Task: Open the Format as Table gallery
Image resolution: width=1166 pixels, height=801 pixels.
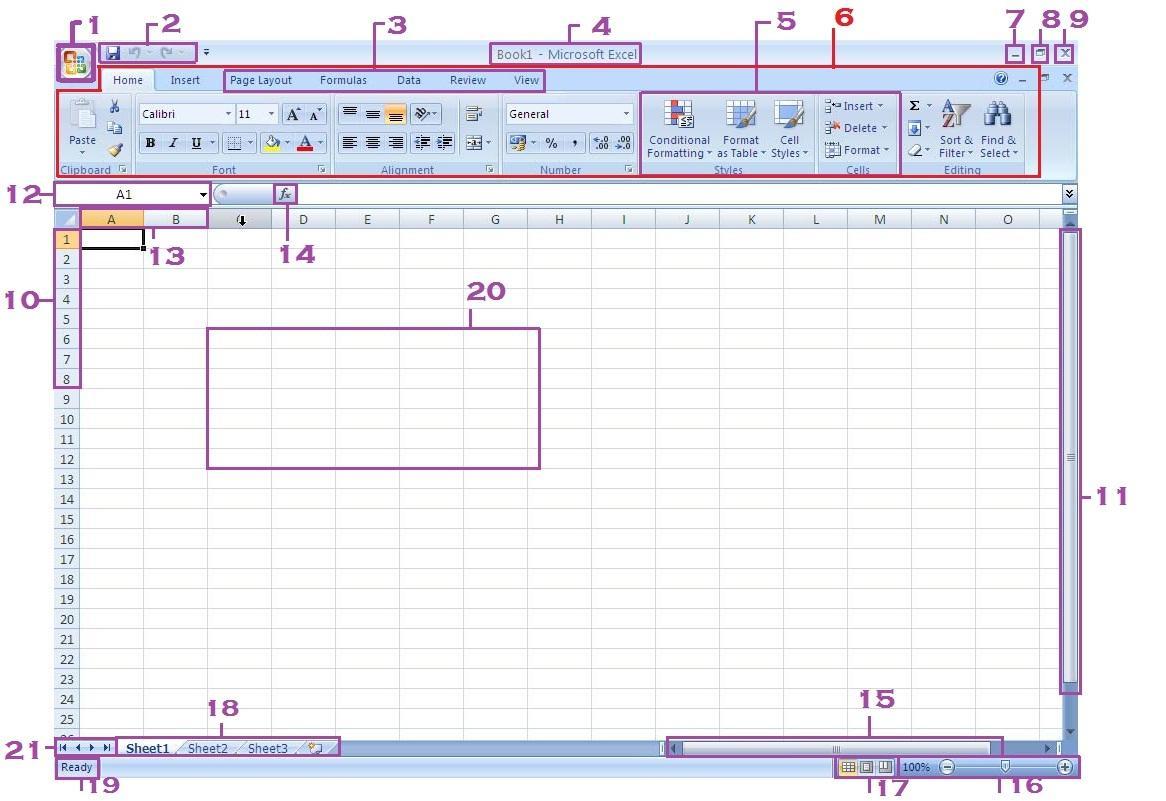Action: 741,129
